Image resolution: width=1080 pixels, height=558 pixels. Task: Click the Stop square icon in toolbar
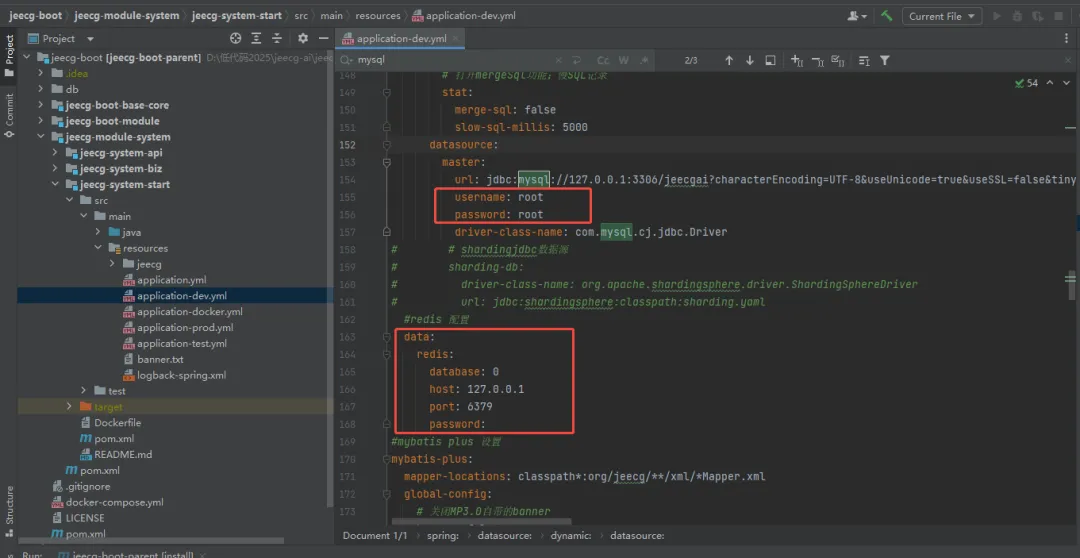pos(1059,16)
